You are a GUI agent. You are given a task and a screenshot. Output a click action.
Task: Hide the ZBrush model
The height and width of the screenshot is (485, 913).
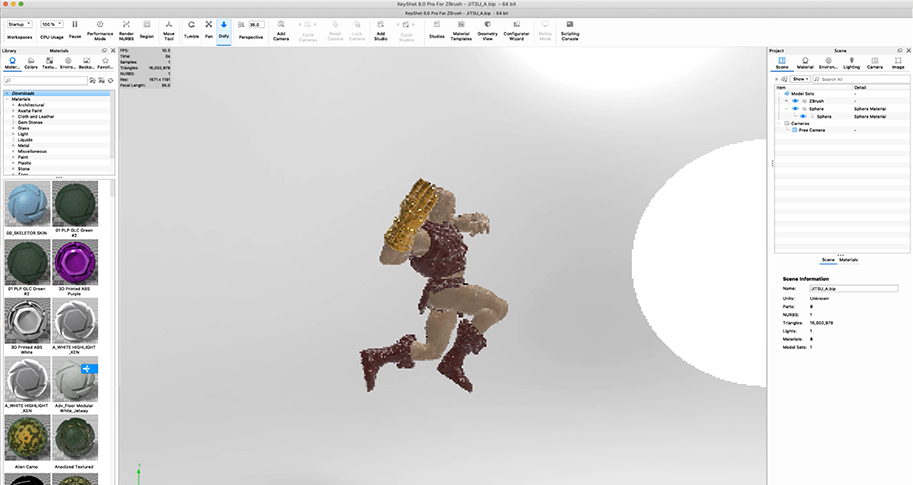795,101
